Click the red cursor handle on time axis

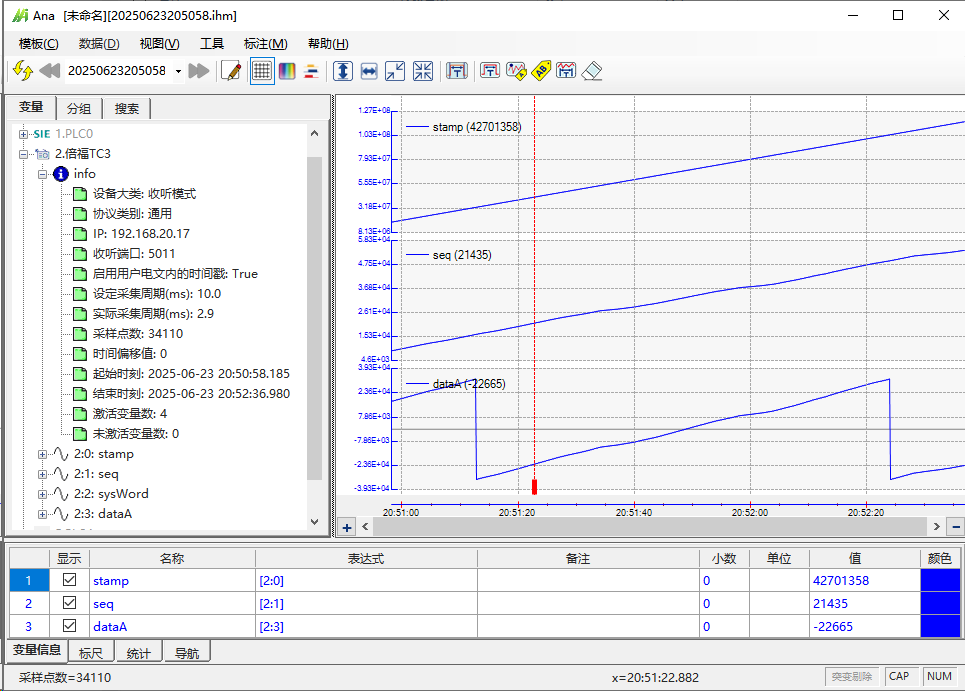point(534,487)
